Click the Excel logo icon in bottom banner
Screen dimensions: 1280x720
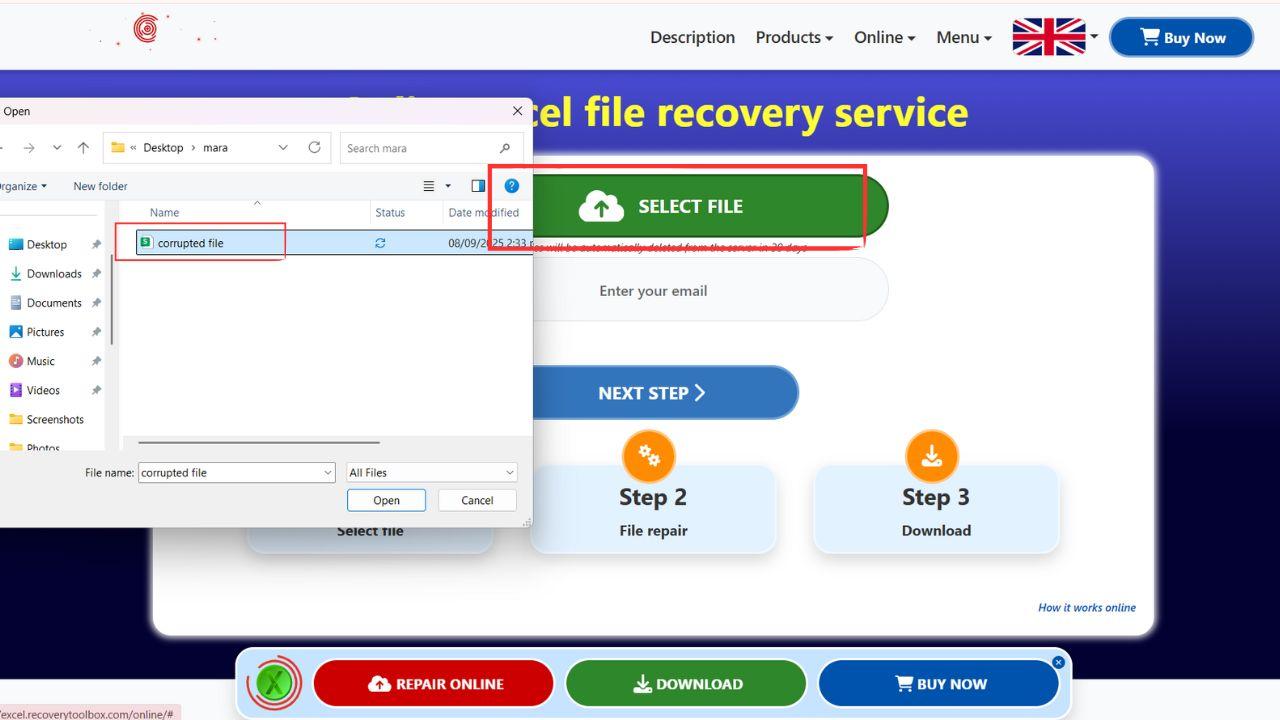tap(274, 684)
